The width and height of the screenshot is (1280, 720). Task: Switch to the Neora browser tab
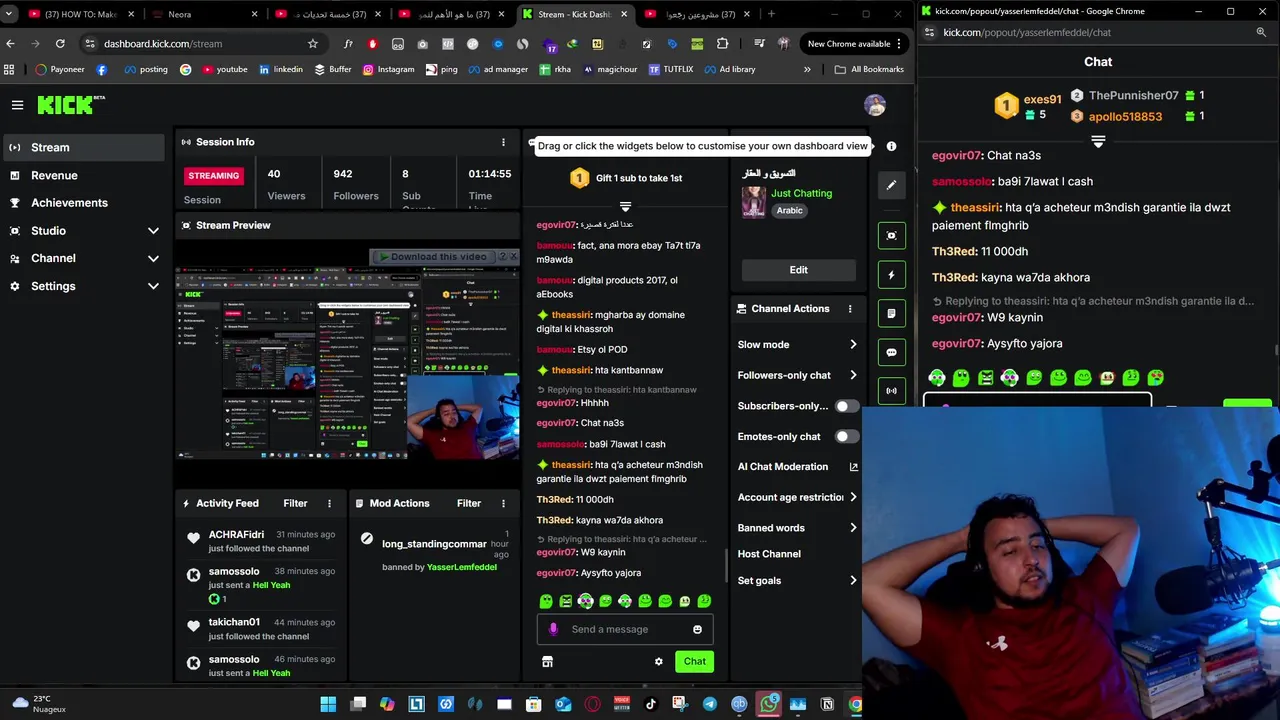tap(205, 14)
